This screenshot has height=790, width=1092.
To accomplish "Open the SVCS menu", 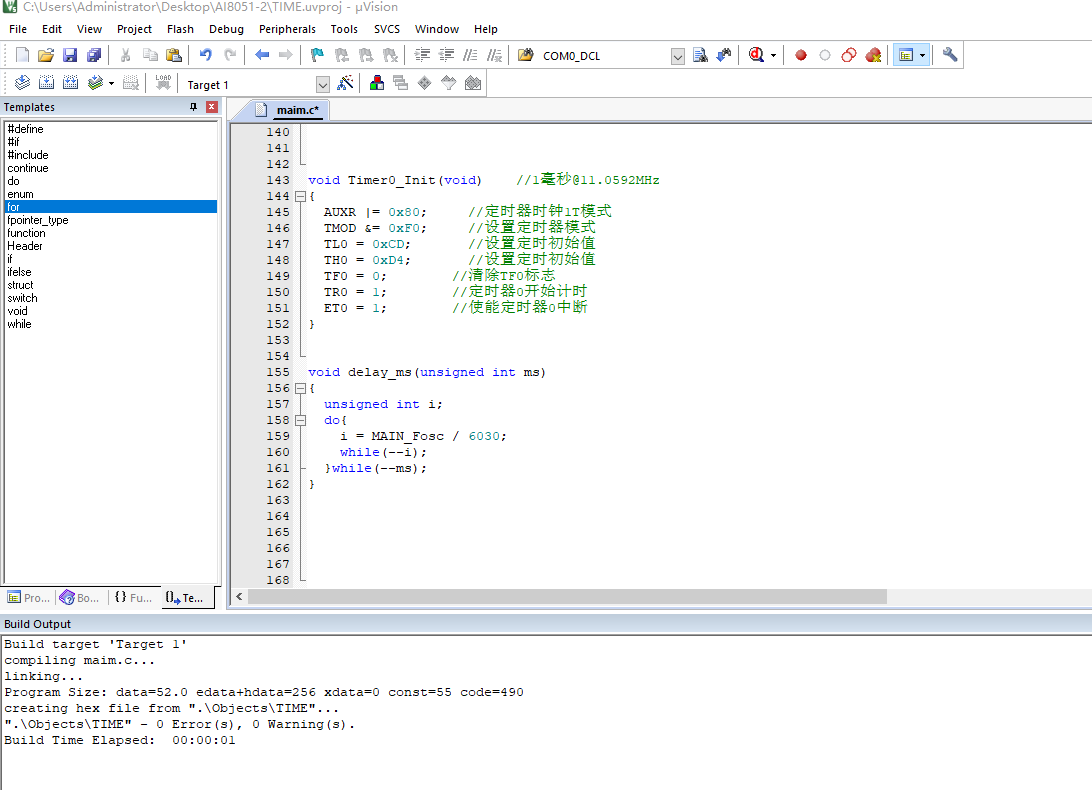I will point(387,29).
